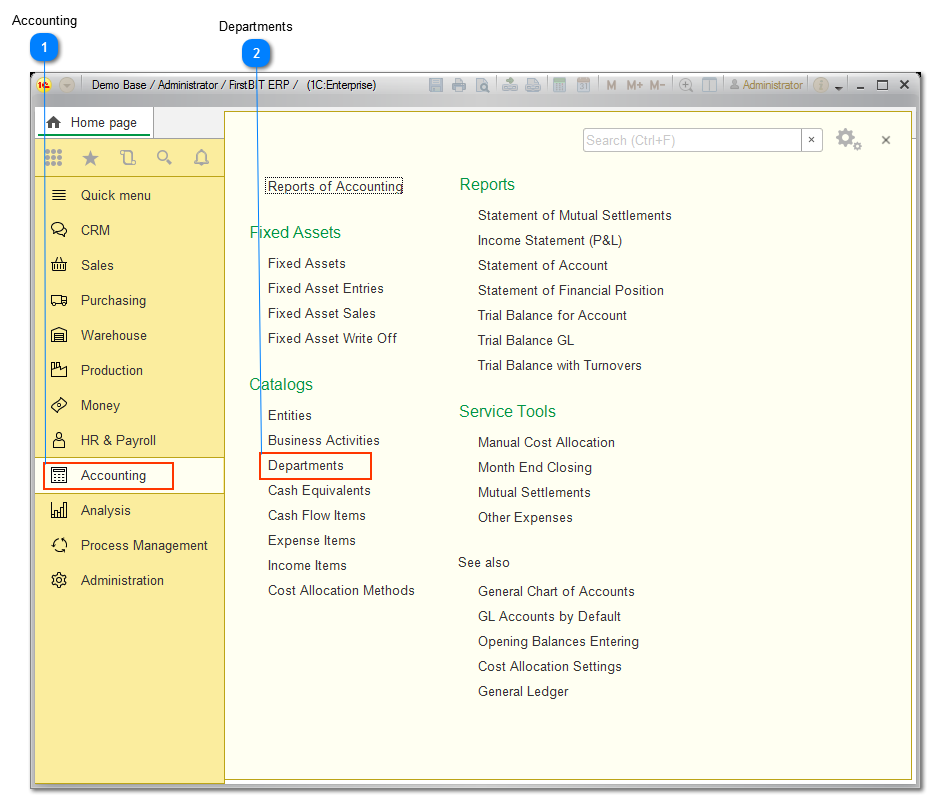Image resolution: width=930 pixels, height=798 pixels.
Task: Clear the search box with the x button
Action: coord(811,140)
